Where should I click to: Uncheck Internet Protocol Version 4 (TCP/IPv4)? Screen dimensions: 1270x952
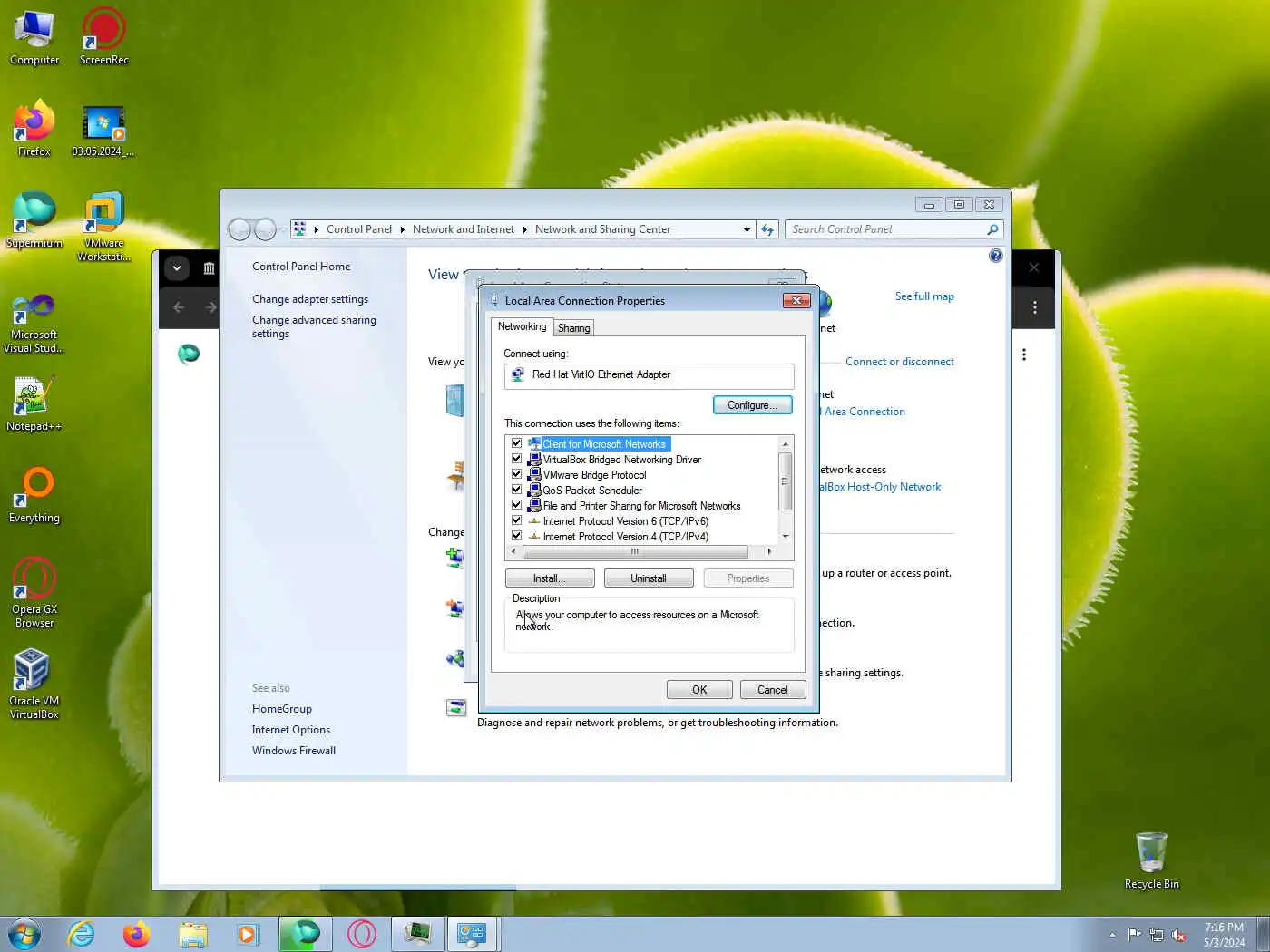[x=516, y=536]
